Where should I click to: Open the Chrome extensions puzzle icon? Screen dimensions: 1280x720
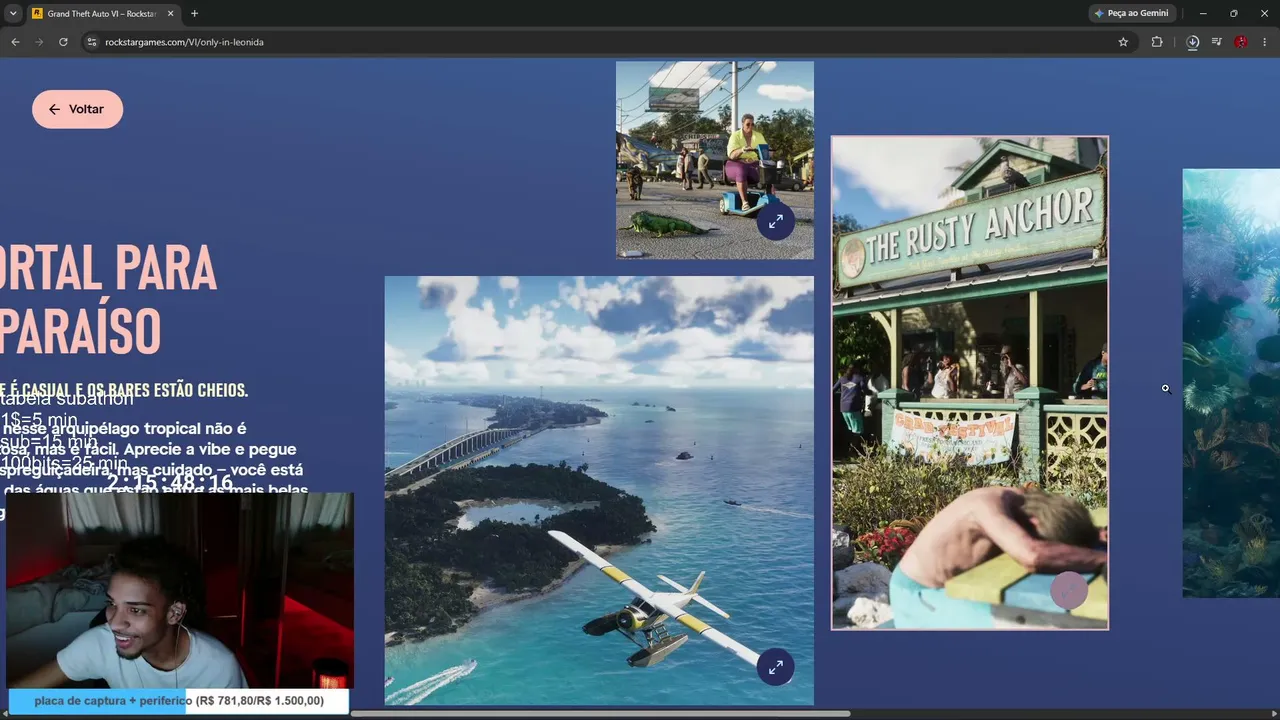[1157, 42]
